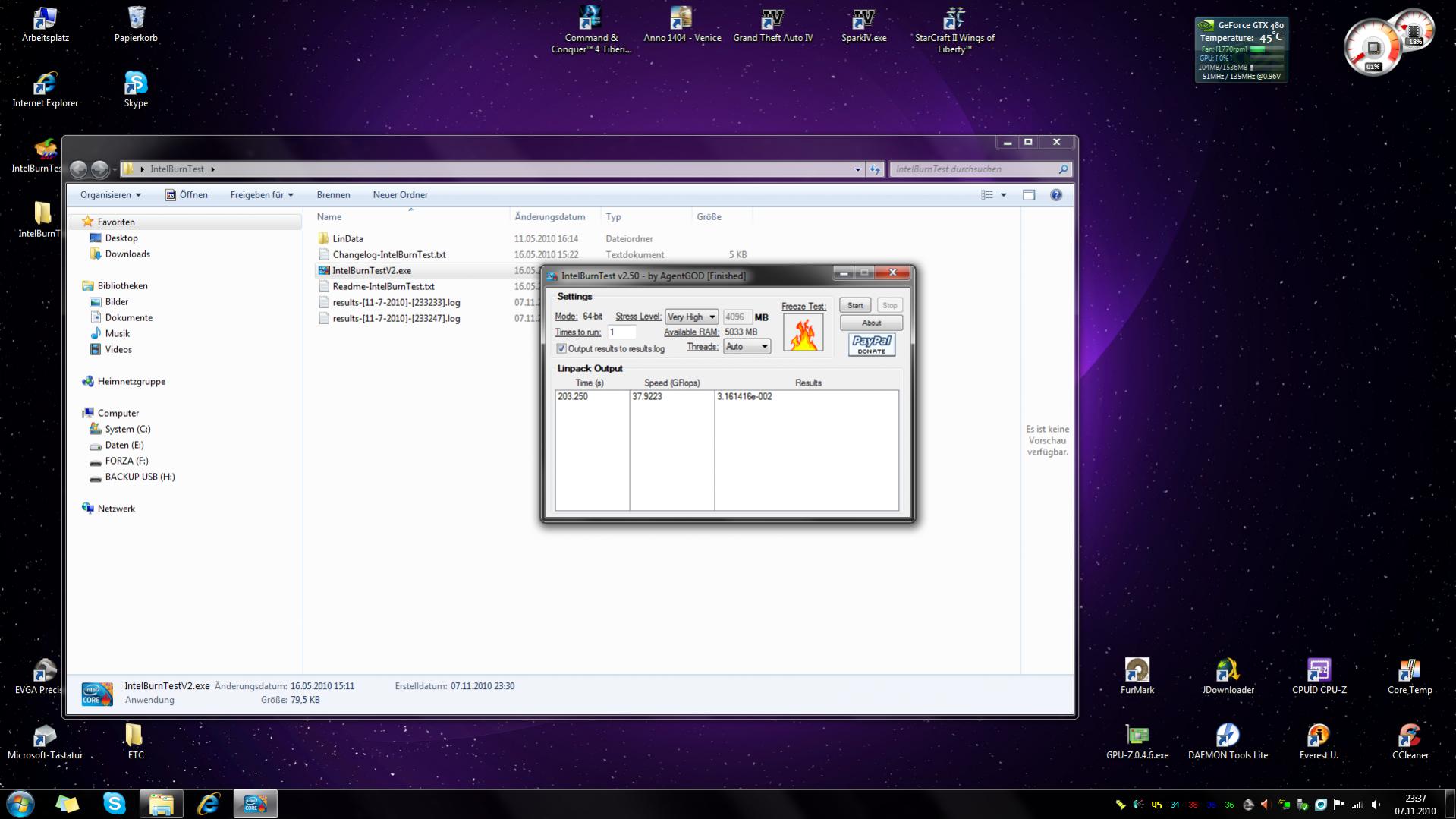The image size is (1456, 819).
Task: Open the Threads dropdown
Action: pos(747,347)
